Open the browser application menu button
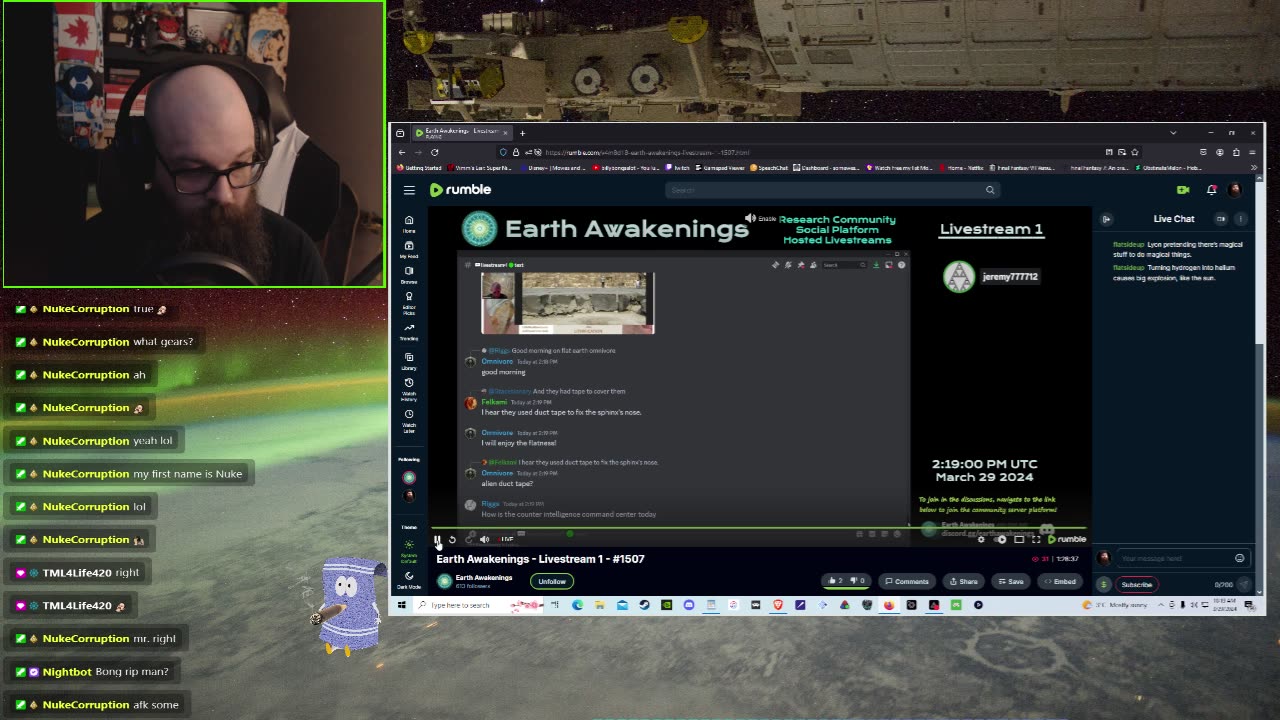The height and width of the screenshot is (720, 1280). tap(1252, 152)
